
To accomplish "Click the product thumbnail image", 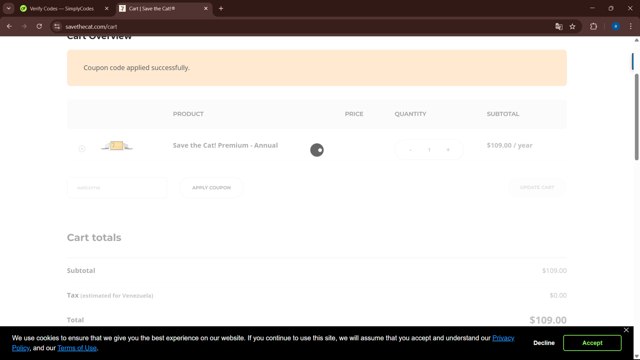I will pos(117,146).
